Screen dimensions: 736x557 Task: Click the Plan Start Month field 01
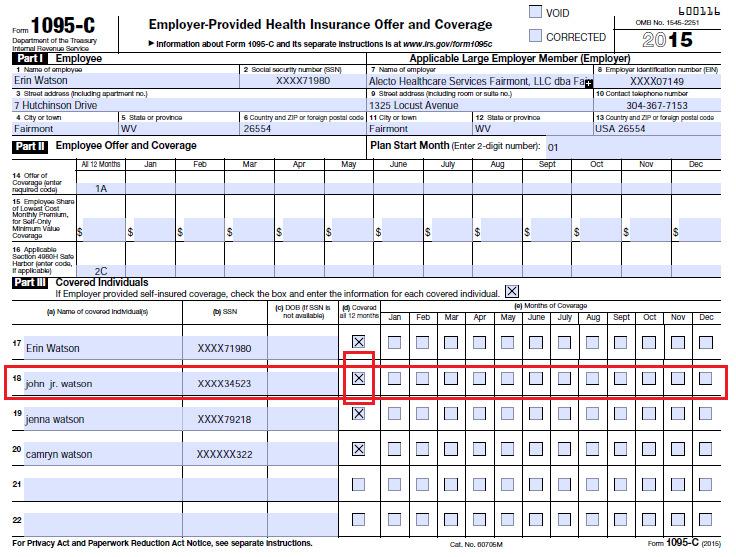[x=632, y=147]
